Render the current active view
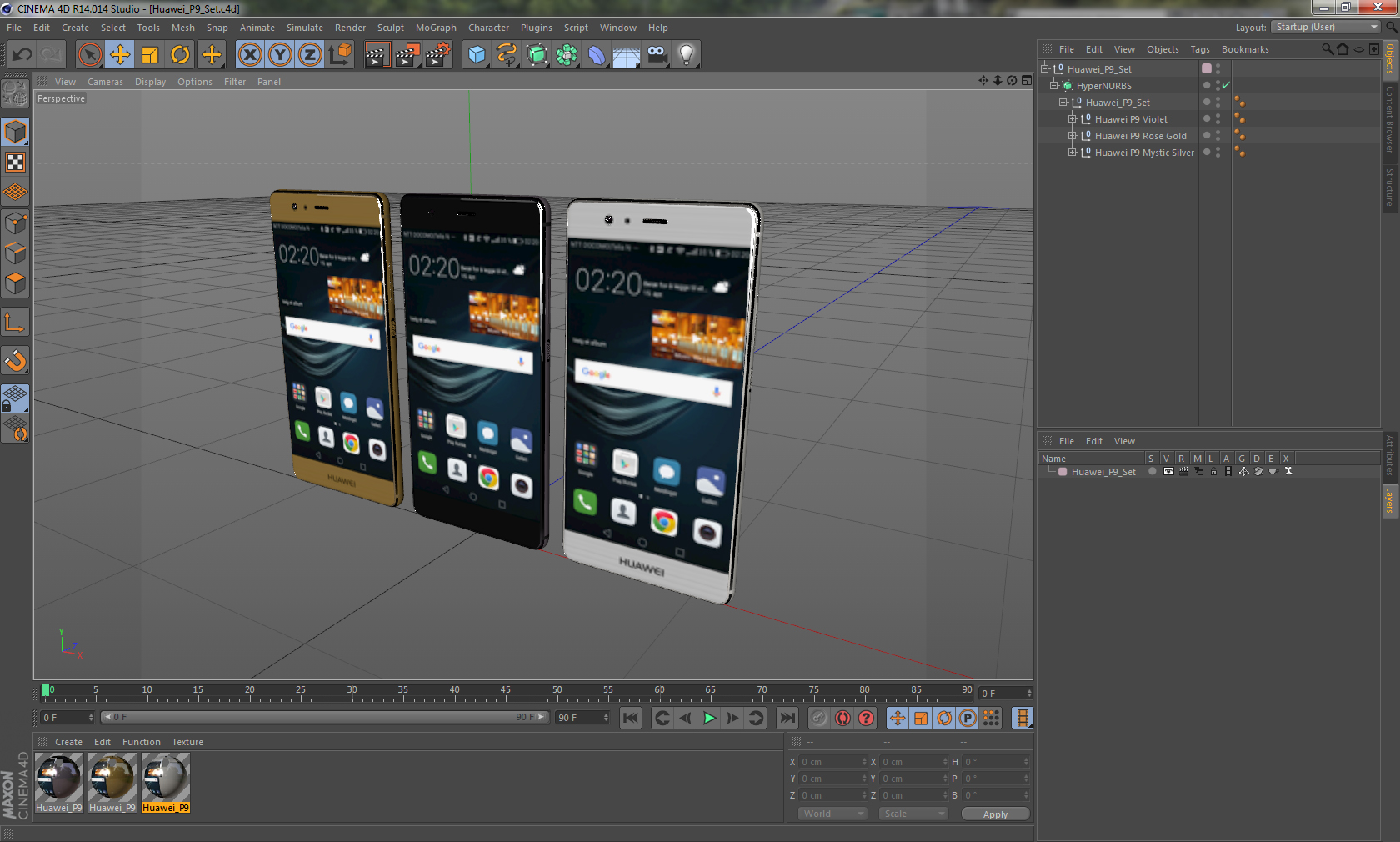The image size is (1400, 842). pyautogui.click(x=377, y=55)
